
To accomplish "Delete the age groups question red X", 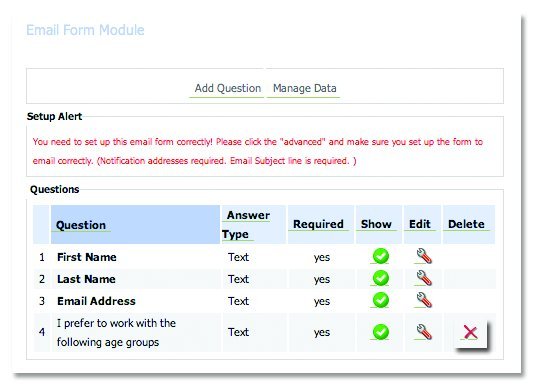I will [471, 333].
